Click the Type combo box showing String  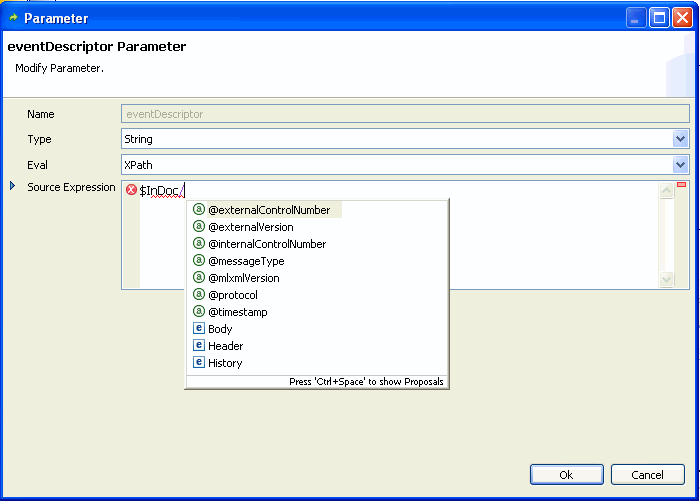point(405,139)
